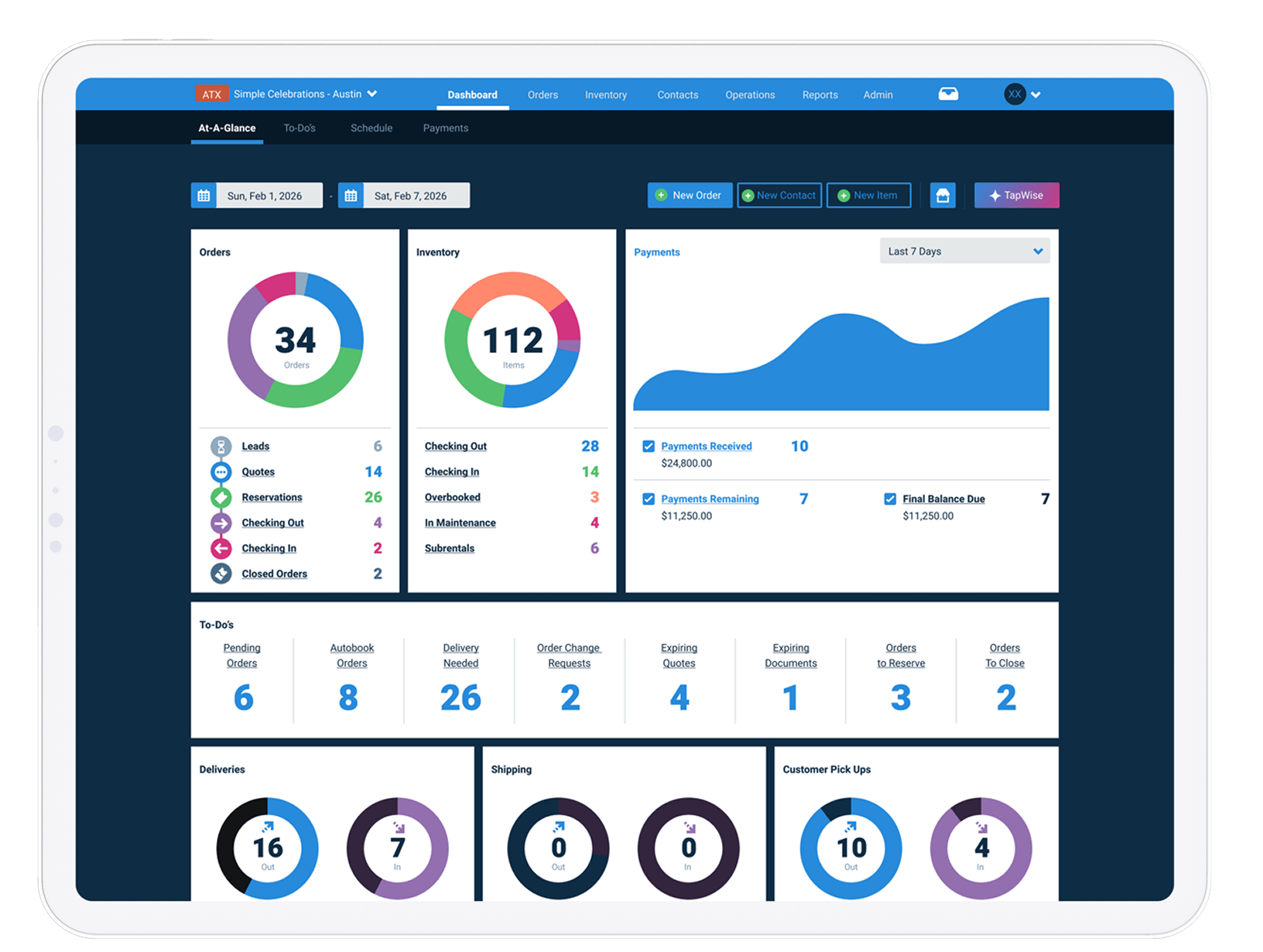
Task: Toggle the Payments Remaining checkbox
Action: tap(648, 499)
